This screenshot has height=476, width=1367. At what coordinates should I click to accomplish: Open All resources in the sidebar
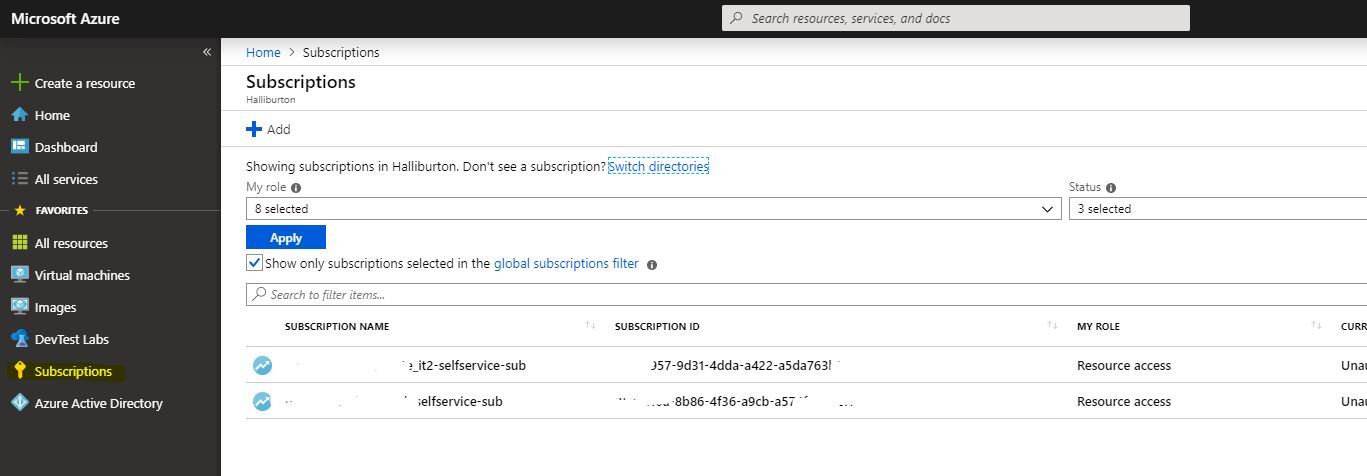click(71, 243)
